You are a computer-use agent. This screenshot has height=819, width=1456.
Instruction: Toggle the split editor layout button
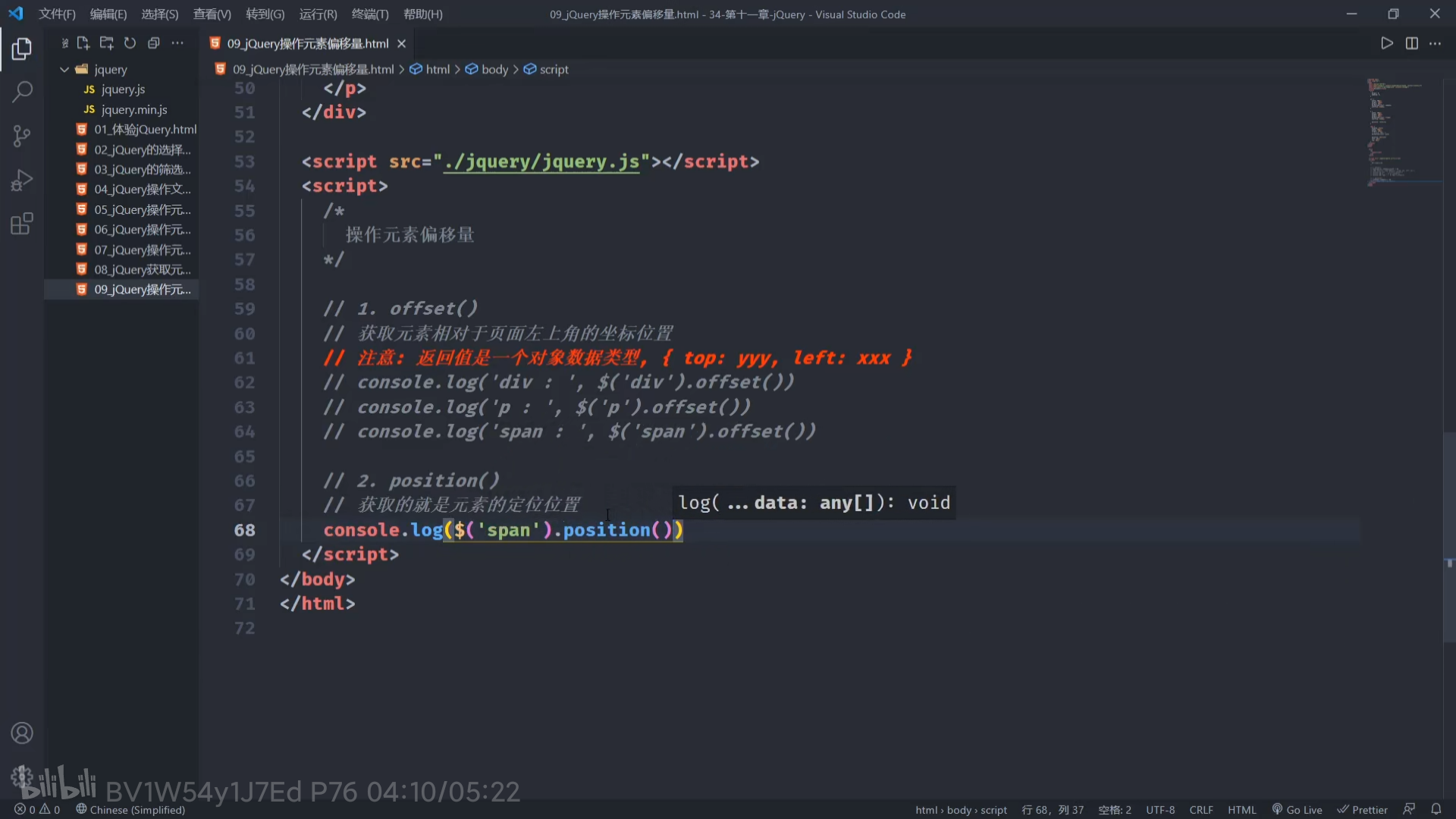[x=1411, y=43]
